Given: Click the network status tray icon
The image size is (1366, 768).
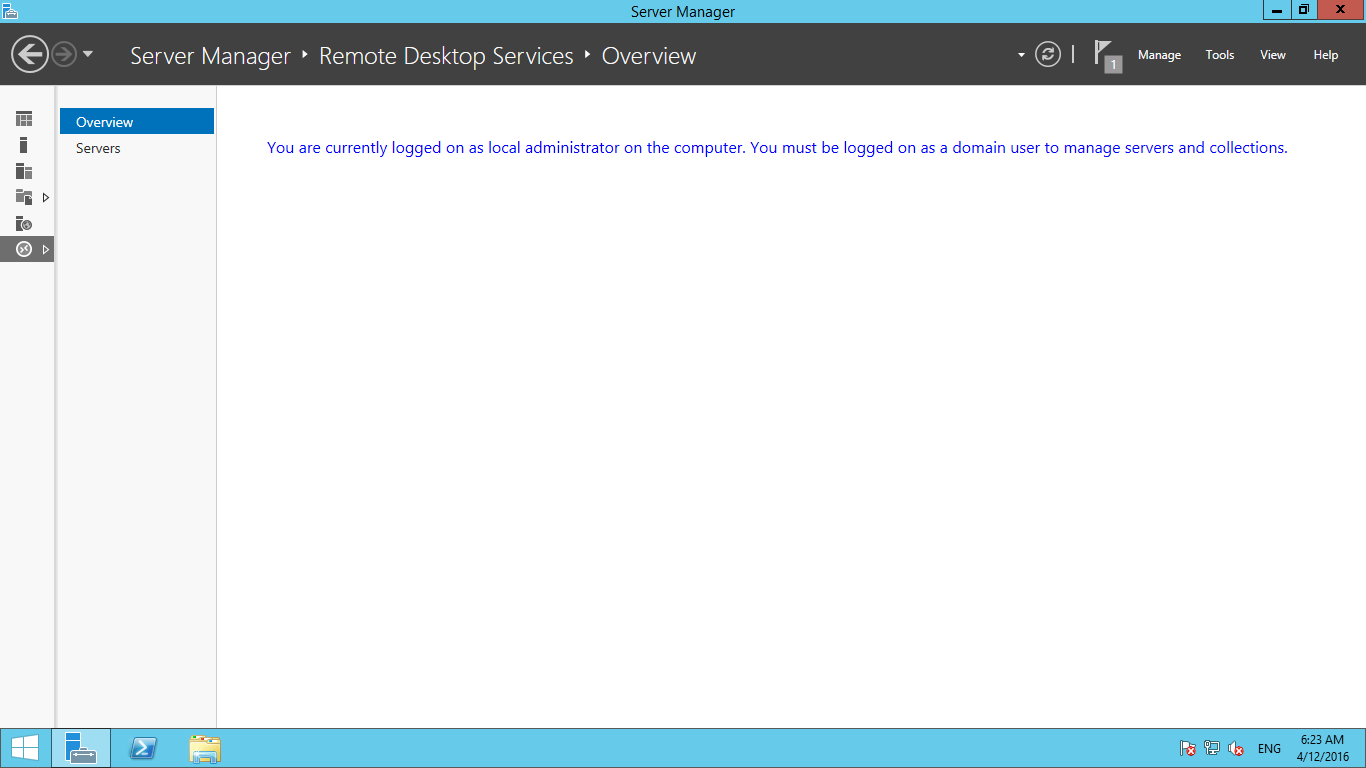Looking at the screenshot, I should (x=1212, y=748).
